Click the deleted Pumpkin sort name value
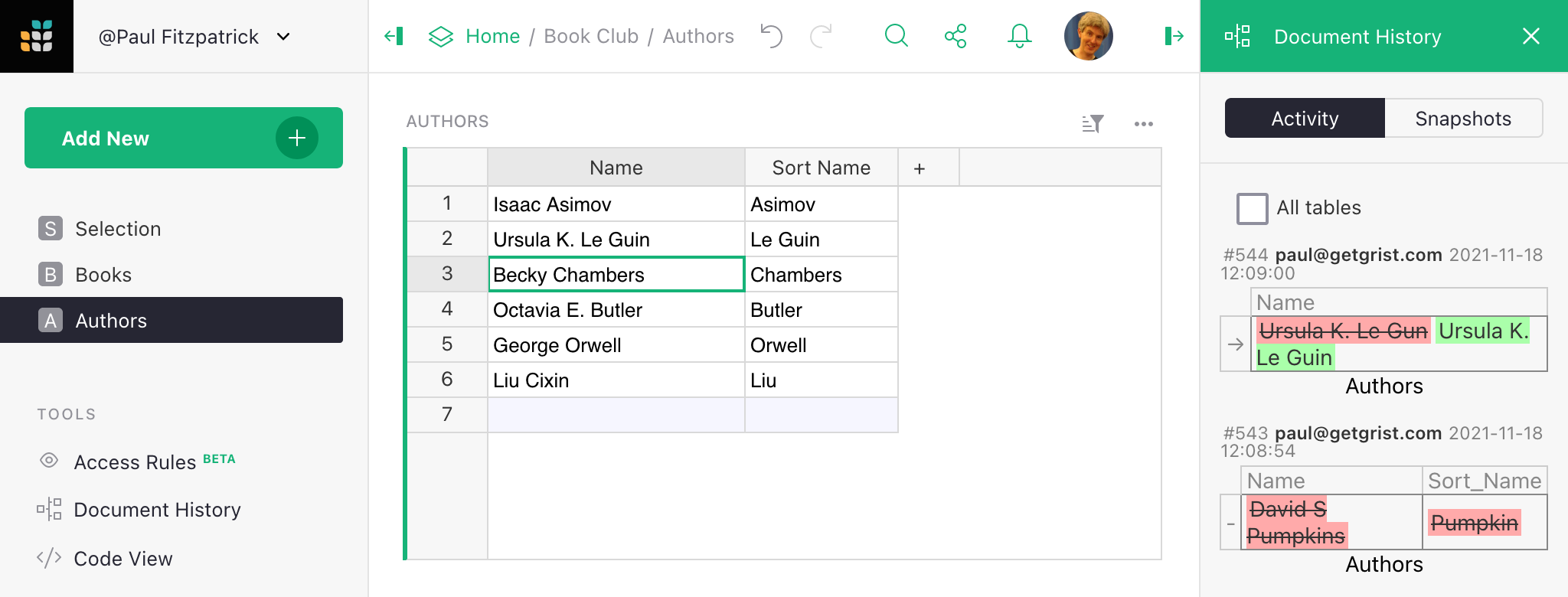The height and width of the screenshot is (597, 1568). [x=1475, y=523]
